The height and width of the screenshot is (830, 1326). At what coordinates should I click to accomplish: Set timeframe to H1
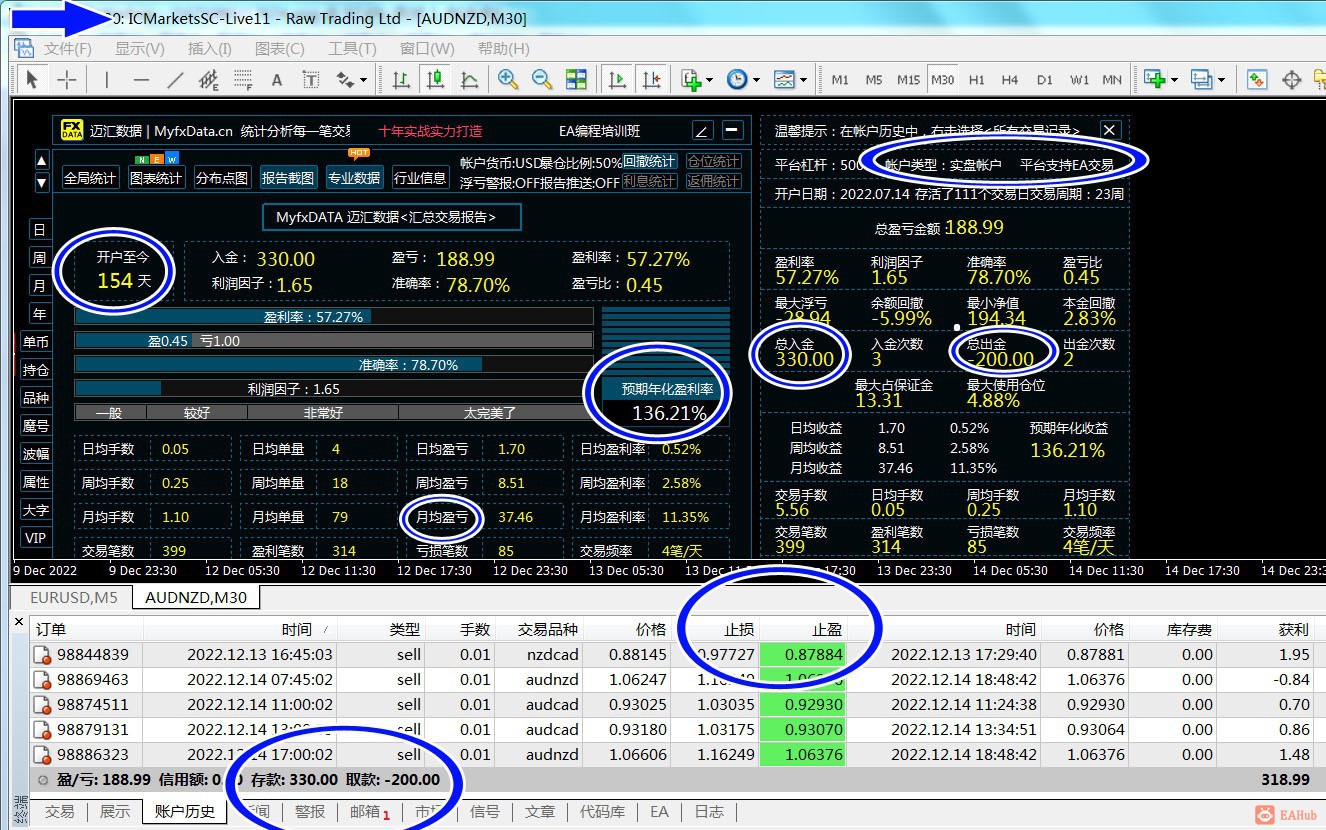click(x=976, y=80)
